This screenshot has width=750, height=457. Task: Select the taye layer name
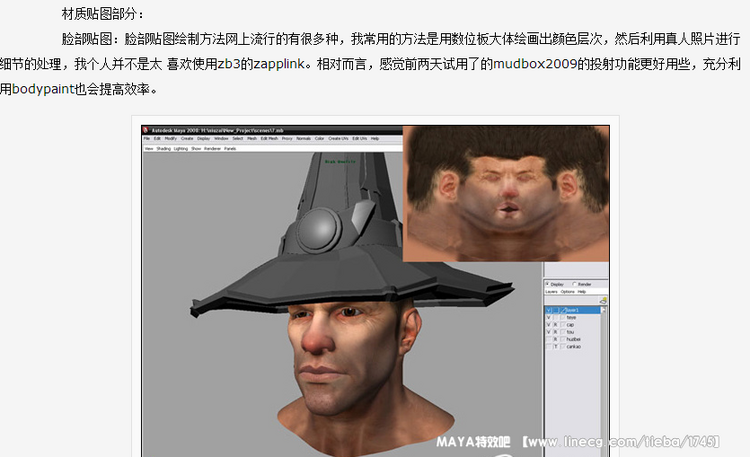tap(572, 317)
